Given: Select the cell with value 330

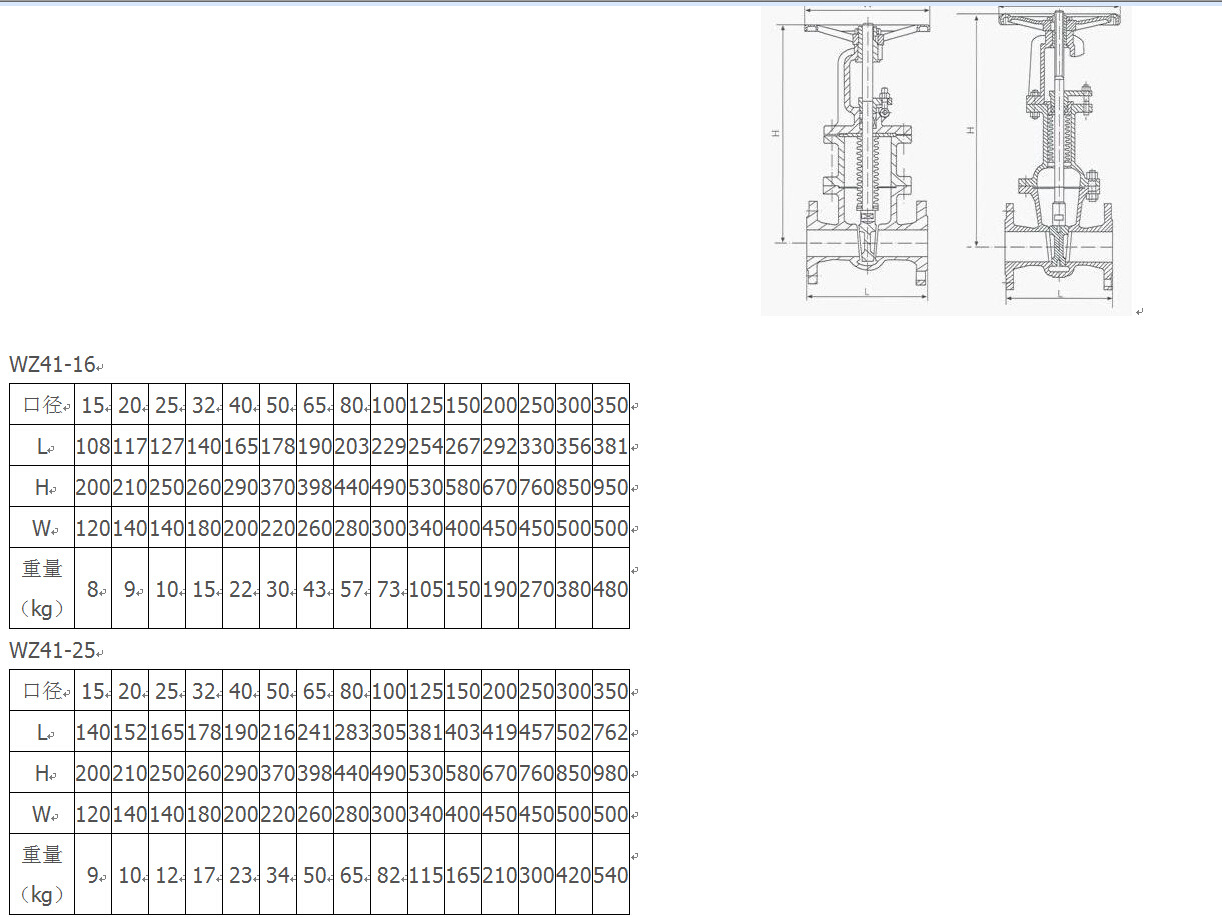Looking at the screenshot, I should [537, 446].
